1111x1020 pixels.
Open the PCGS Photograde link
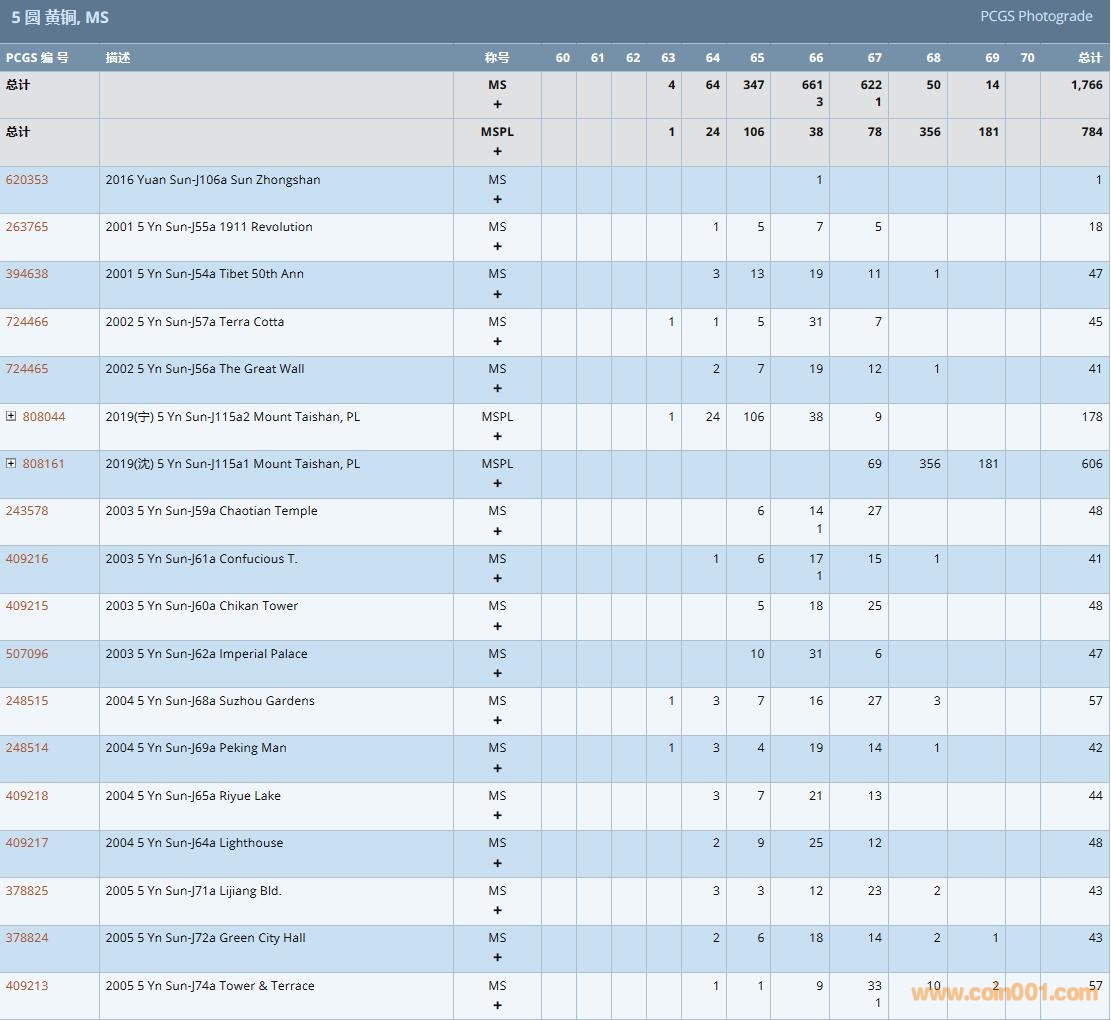(1035, 16)
